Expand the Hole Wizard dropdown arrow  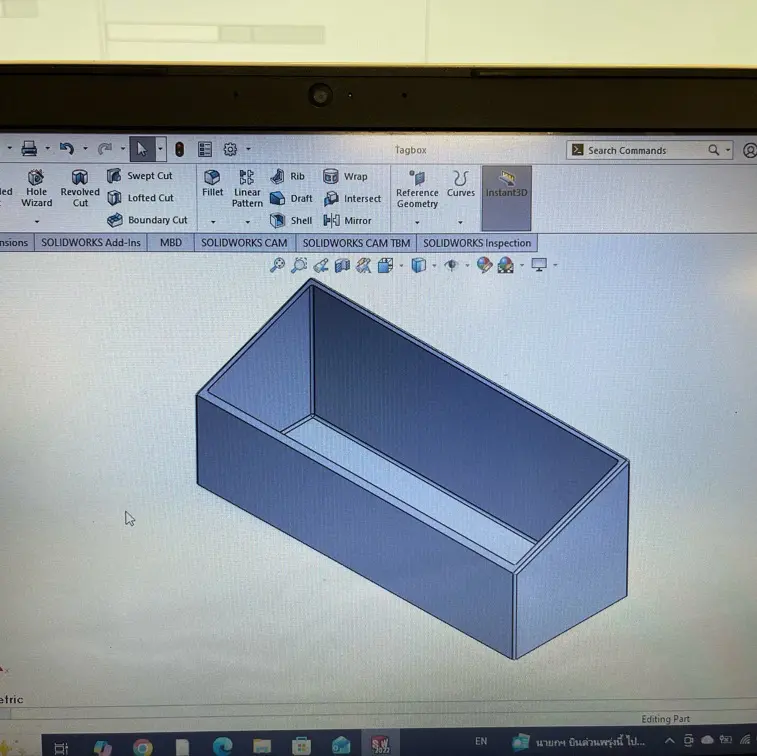pyautogui.click(x=37, y=222)
